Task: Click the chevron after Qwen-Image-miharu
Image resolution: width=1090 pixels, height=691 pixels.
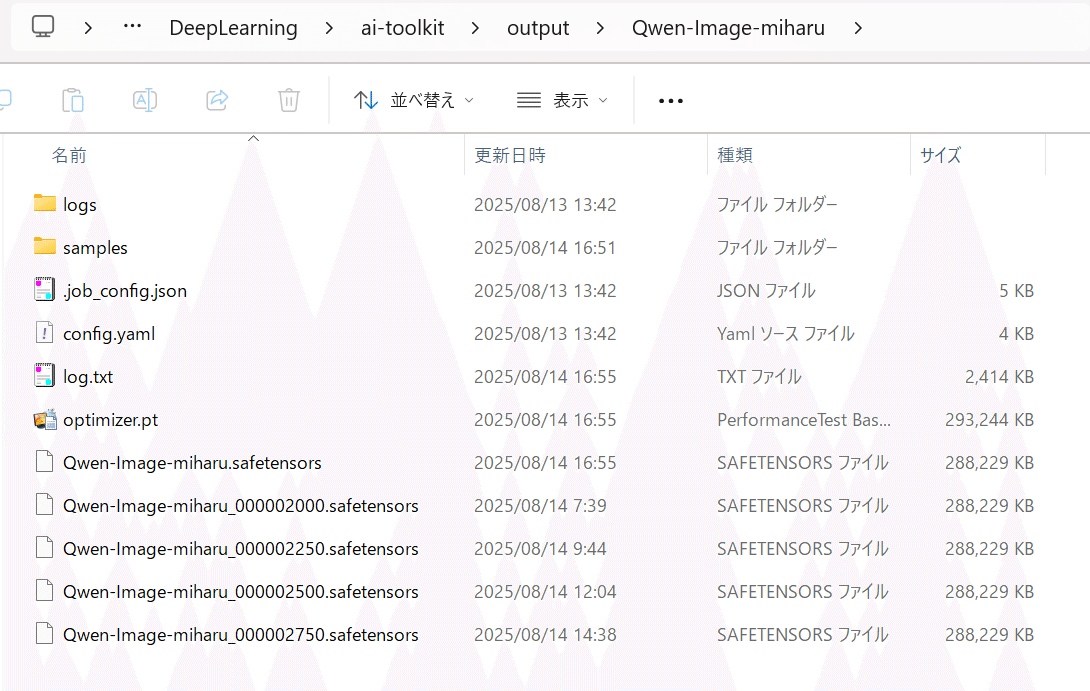Action: pos(858,27)
